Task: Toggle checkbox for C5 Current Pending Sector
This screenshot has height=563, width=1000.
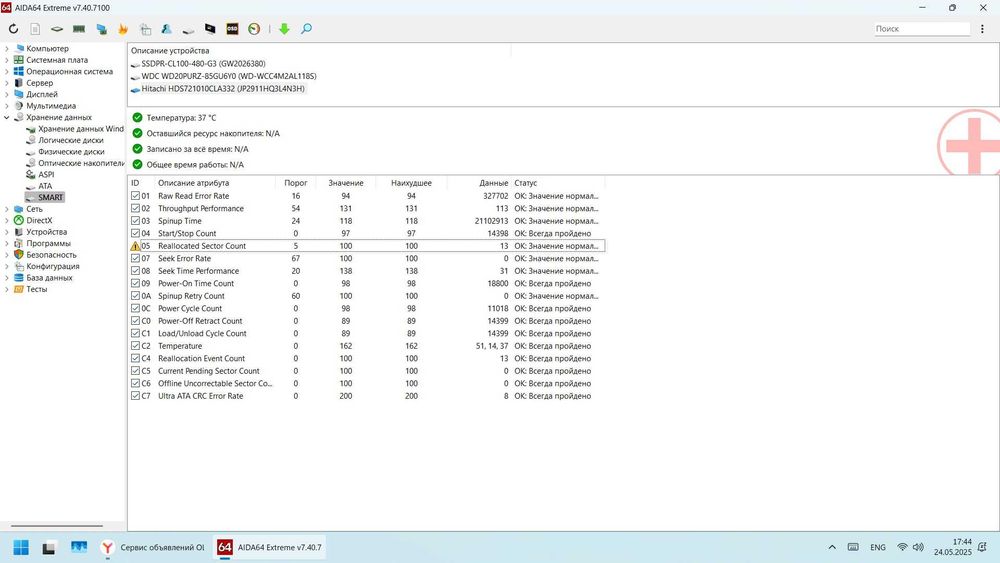Action: [135, 370]
